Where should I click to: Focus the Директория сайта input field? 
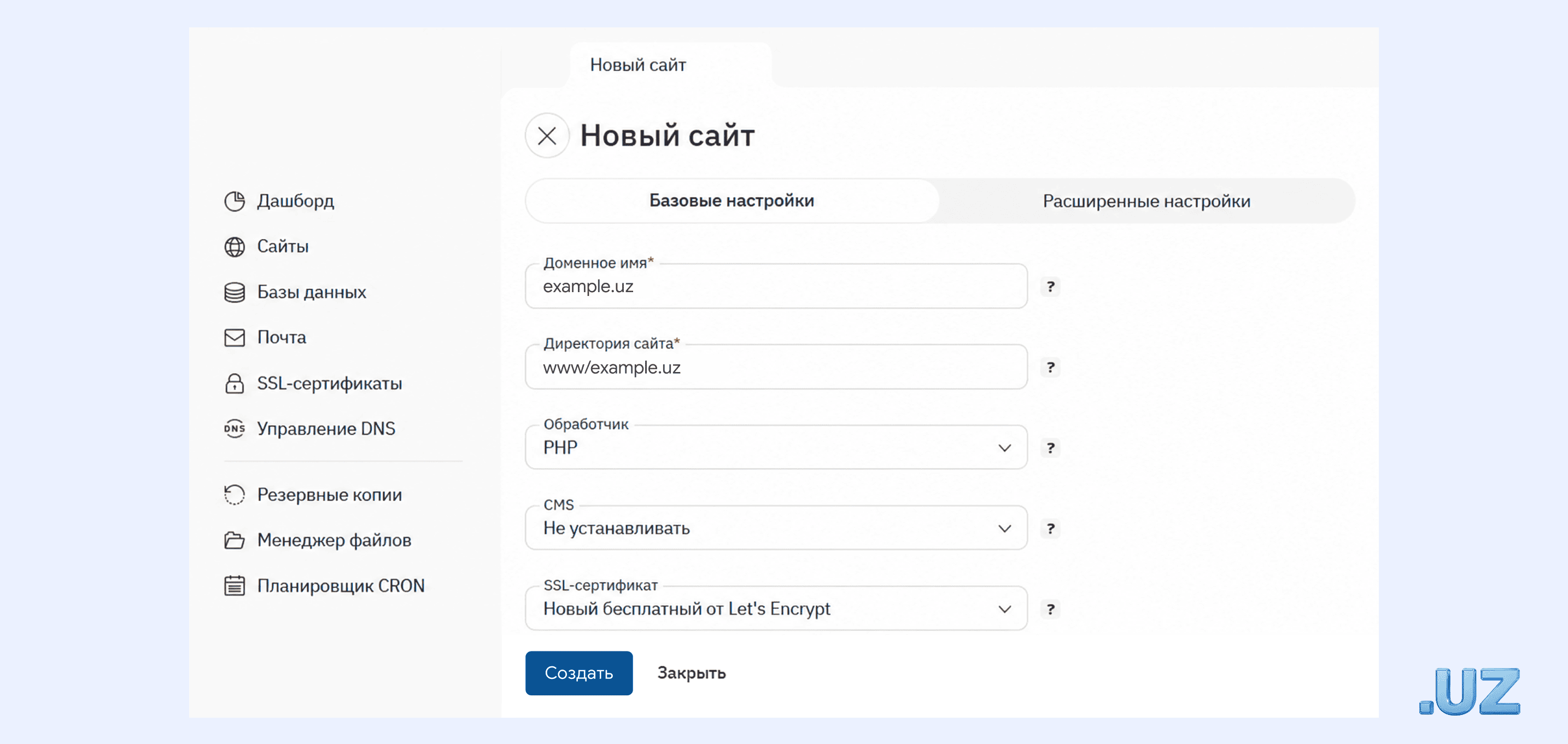[776, 367]
